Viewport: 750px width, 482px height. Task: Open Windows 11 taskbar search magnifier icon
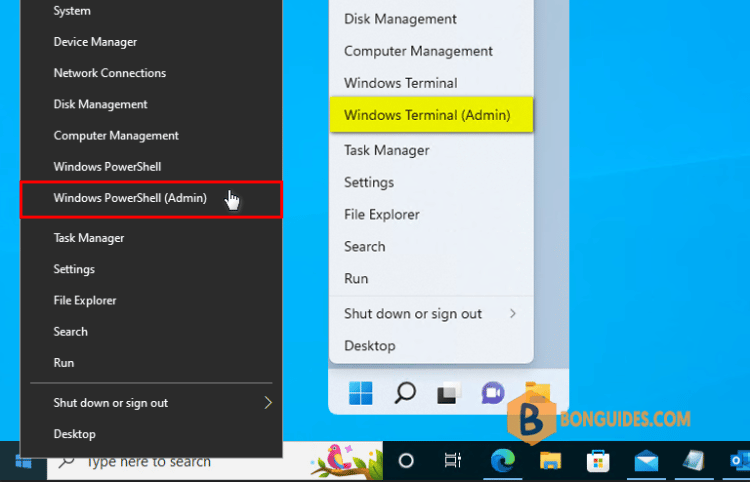tap(405, 393)
